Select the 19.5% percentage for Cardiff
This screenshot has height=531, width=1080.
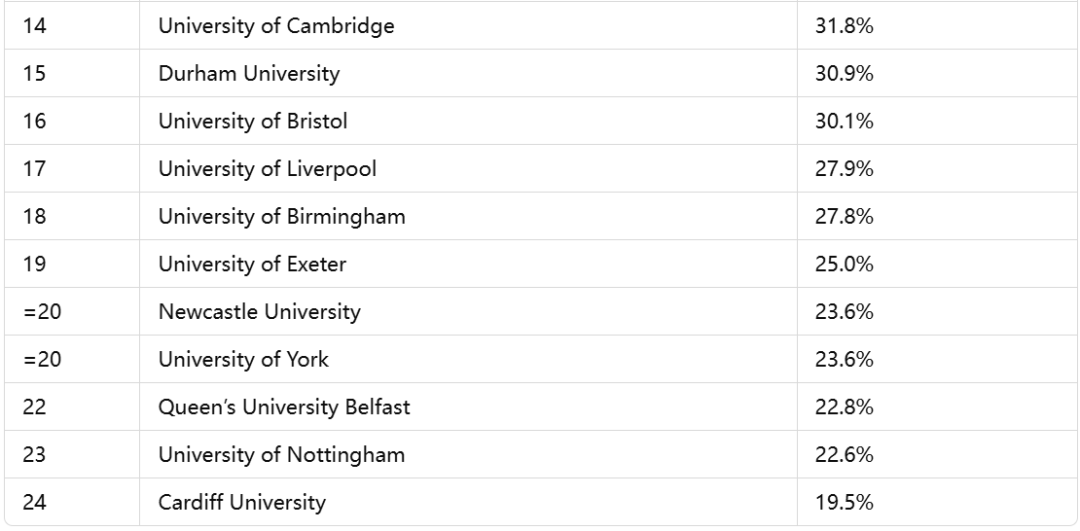[x=844, y=502]
